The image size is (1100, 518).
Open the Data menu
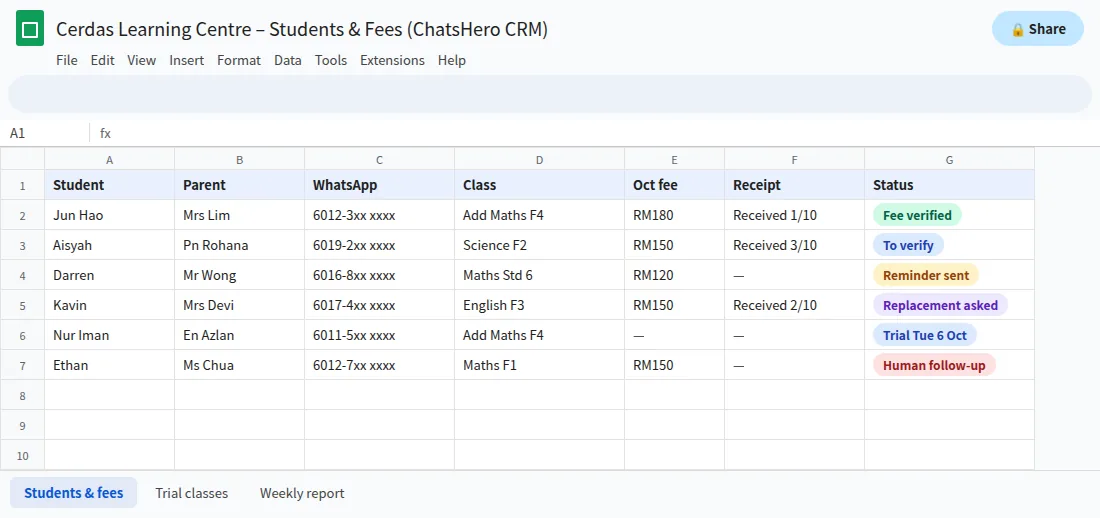point(288,60)
